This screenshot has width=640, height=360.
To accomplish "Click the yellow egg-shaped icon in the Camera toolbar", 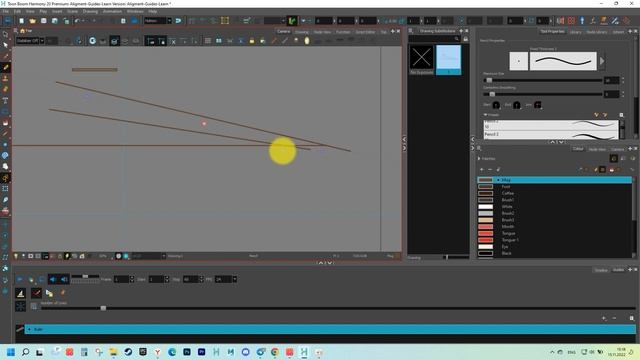I will [x=307, y=40].
